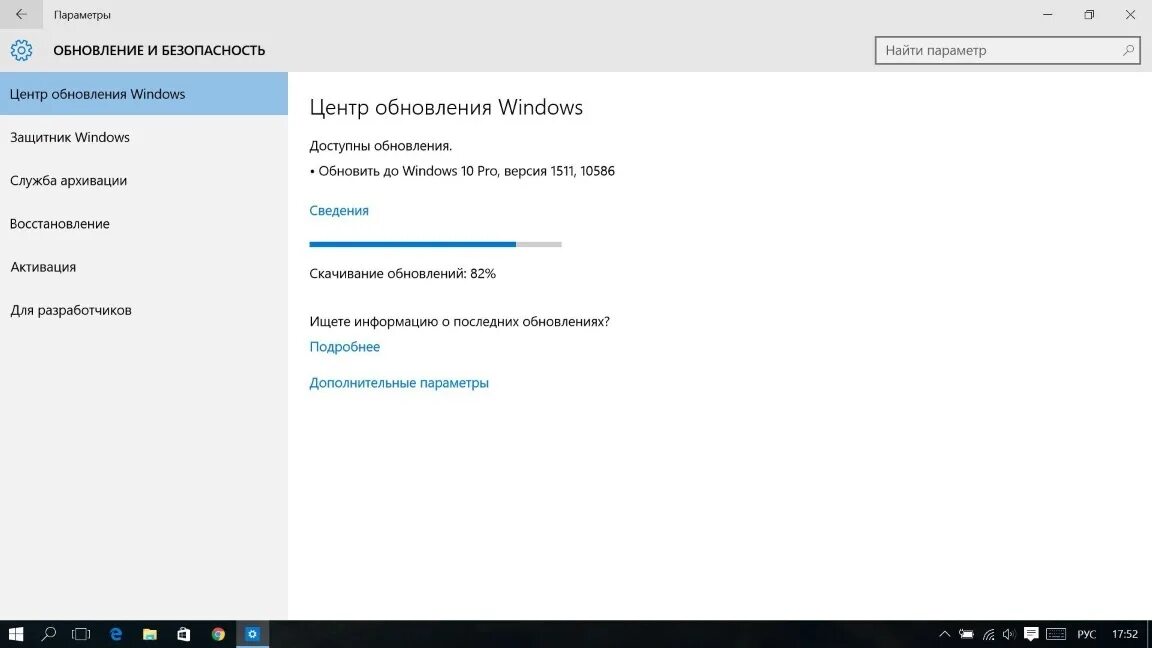Click the search magnifier in Найти параметр

[x=1128, y=50]
